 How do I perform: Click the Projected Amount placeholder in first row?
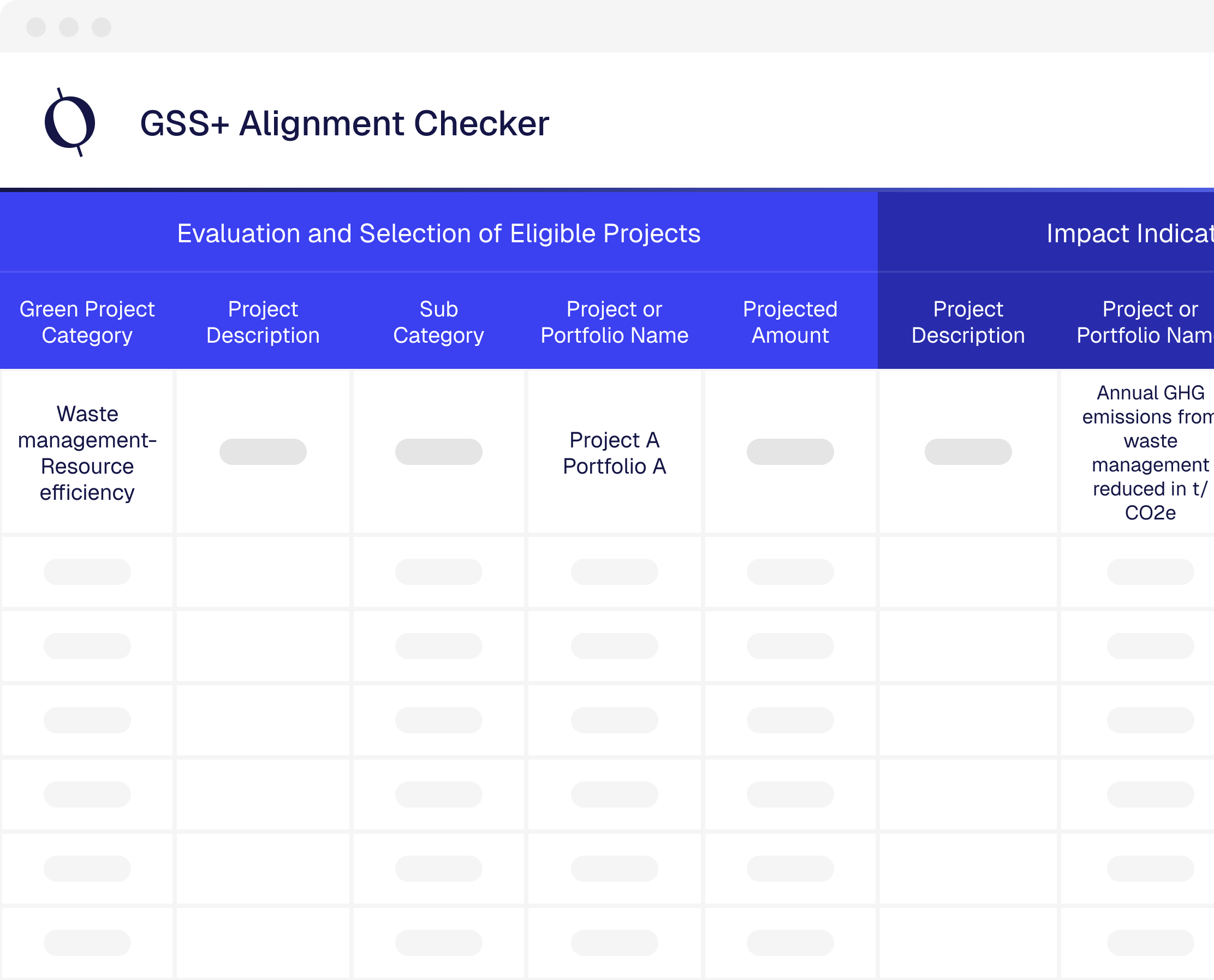pyautogui.click(x=789, y=452)
